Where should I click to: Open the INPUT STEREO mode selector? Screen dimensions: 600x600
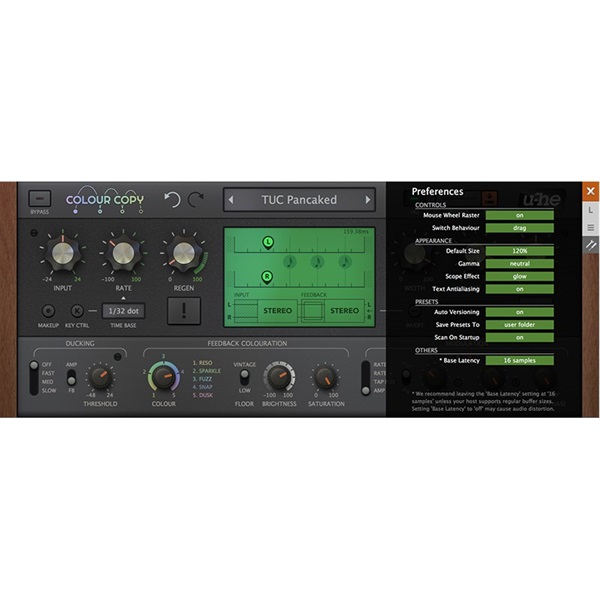tap(277, 311)
